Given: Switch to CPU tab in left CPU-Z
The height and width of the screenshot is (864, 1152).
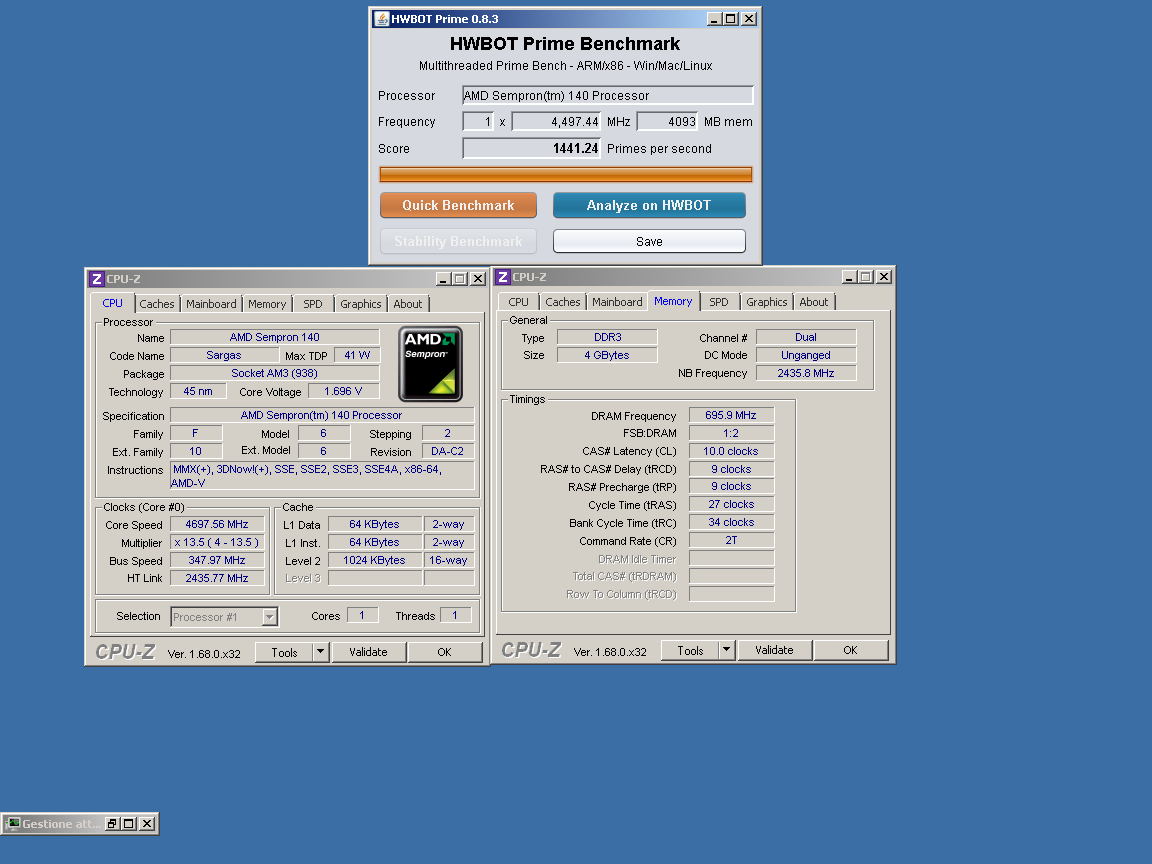Looking at the screenshot, I should 112,303.
